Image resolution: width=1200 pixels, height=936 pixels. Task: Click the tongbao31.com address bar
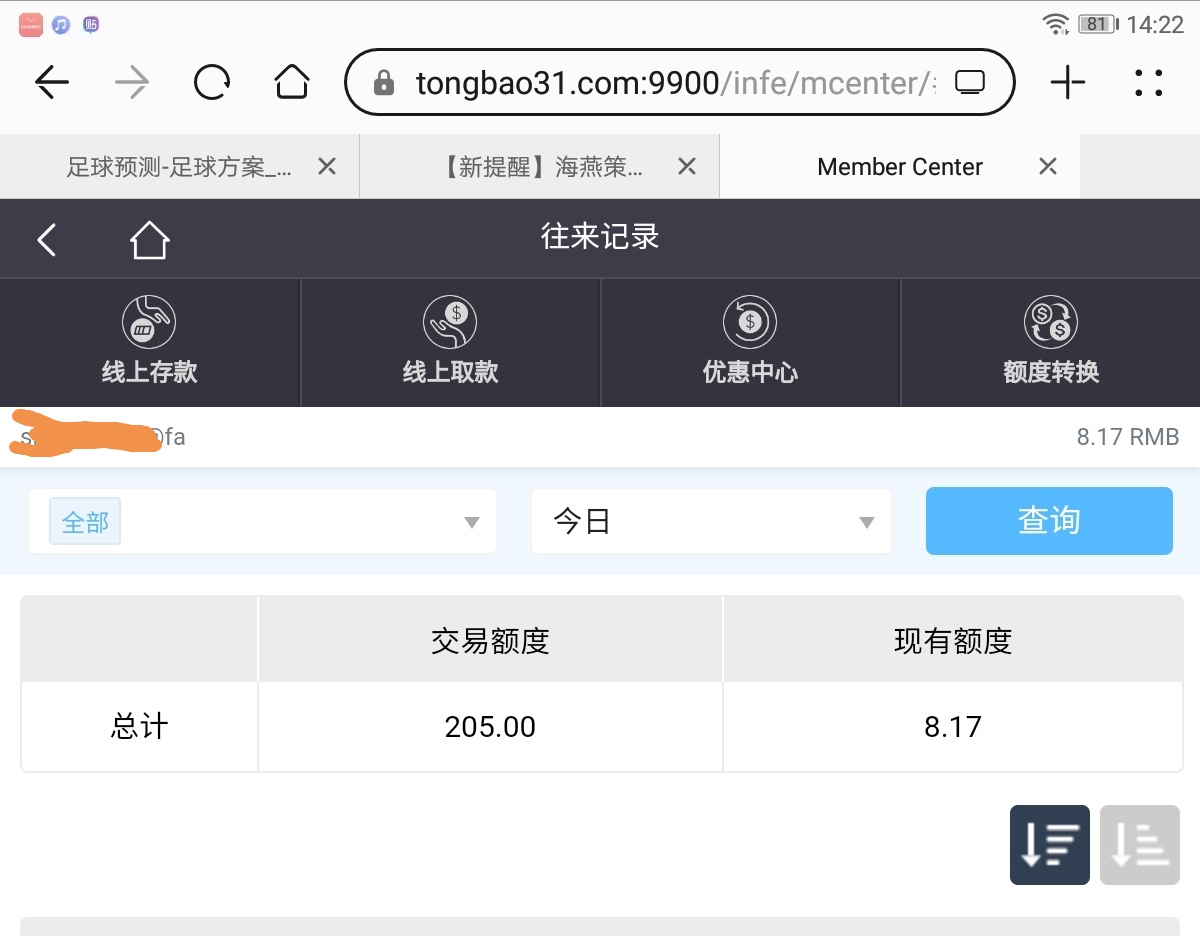tap(660, 83)
